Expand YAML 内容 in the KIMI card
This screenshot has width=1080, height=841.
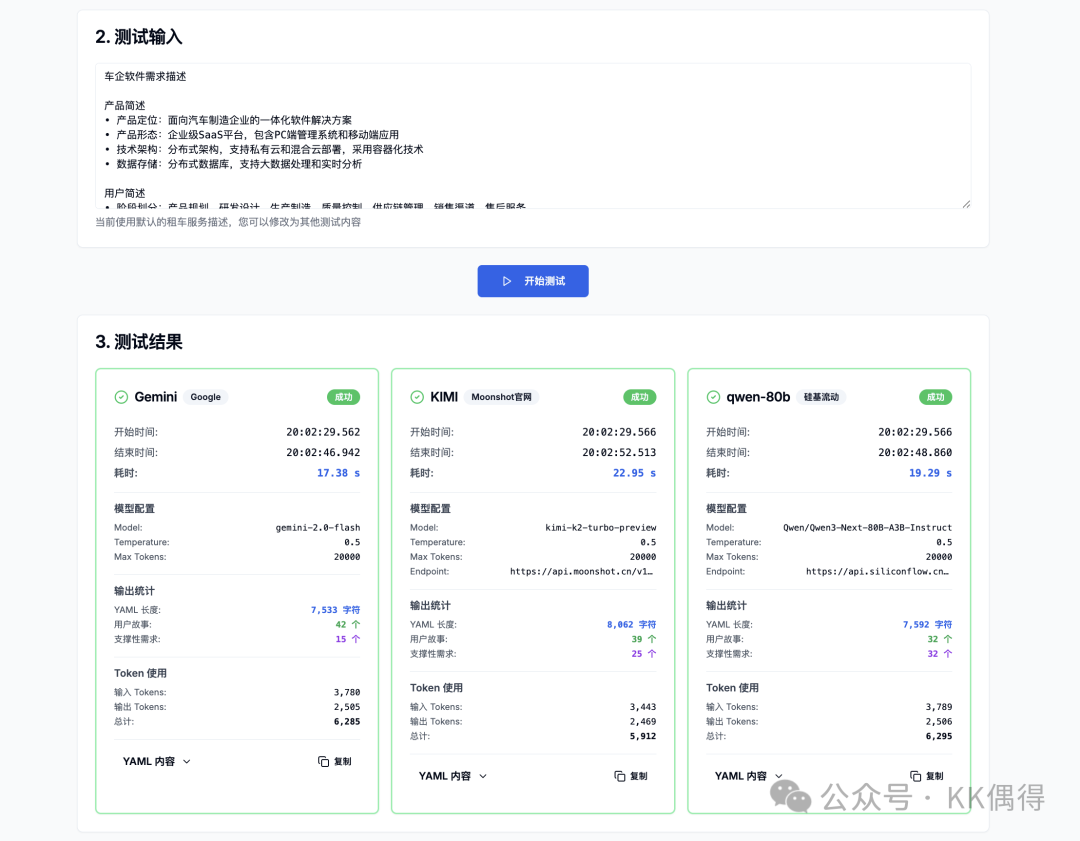(x=452, y=776)
